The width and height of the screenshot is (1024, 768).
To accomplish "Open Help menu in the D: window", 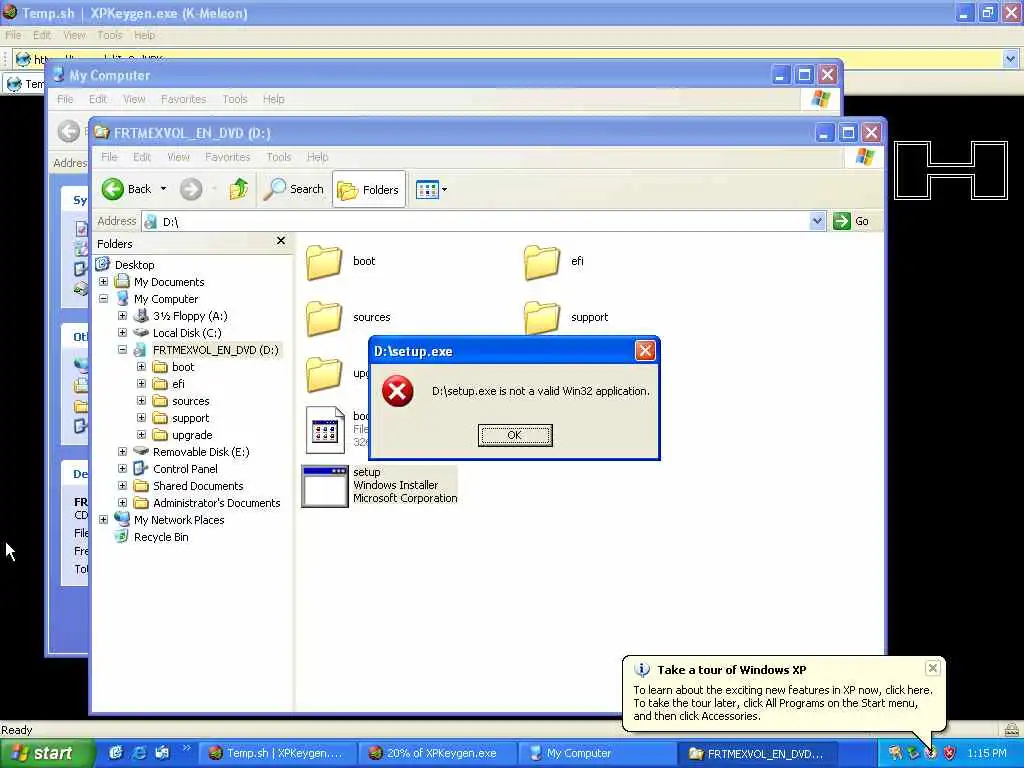I will click(x=317, y=157).
